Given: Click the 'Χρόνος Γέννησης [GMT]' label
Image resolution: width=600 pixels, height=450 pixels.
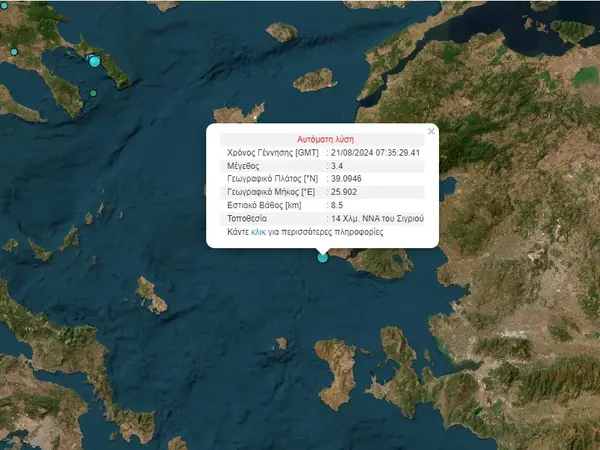Looking at the screenshot, I should pyautogui.click(x=262, y=152).
